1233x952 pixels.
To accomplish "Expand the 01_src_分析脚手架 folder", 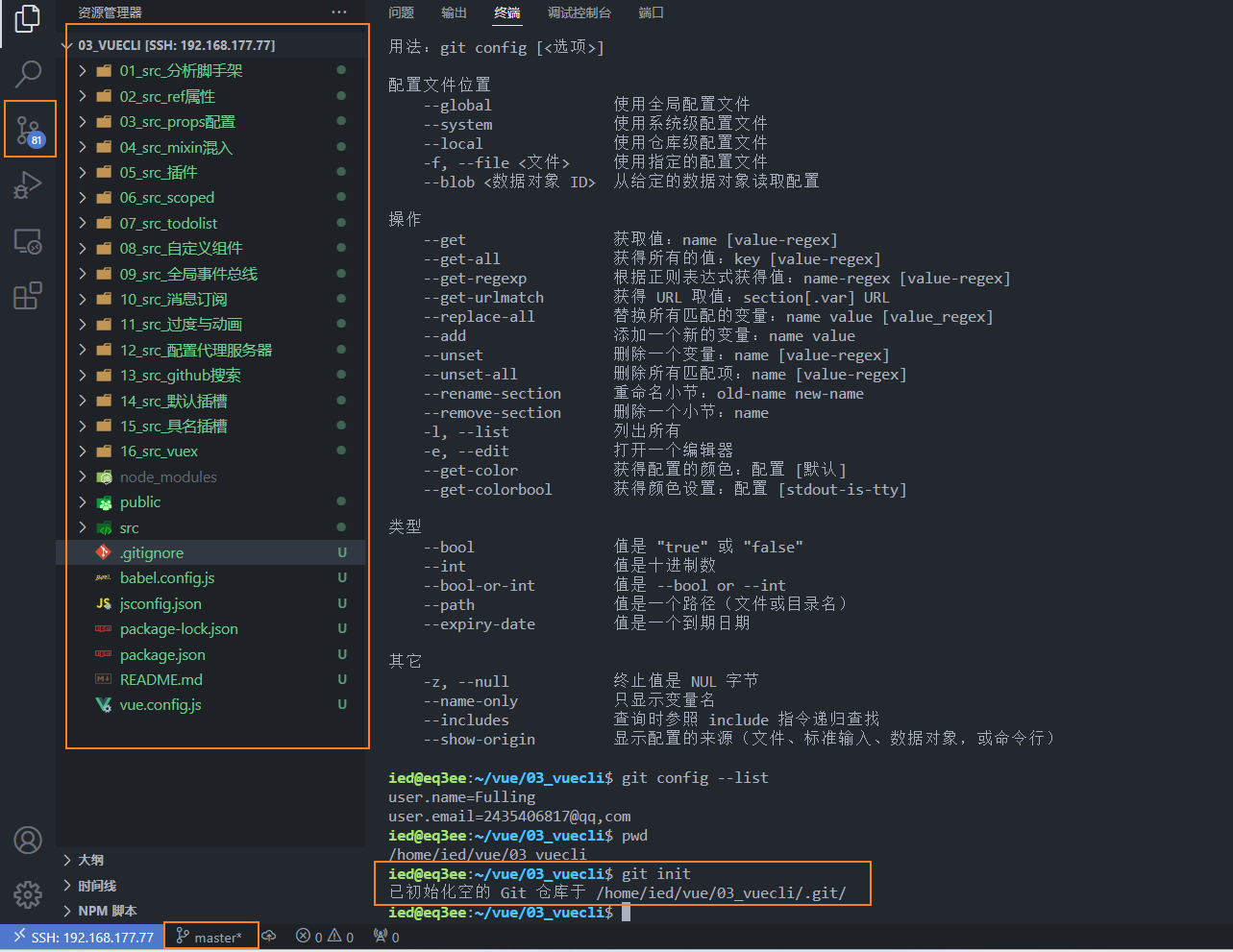I will (210, 70).
